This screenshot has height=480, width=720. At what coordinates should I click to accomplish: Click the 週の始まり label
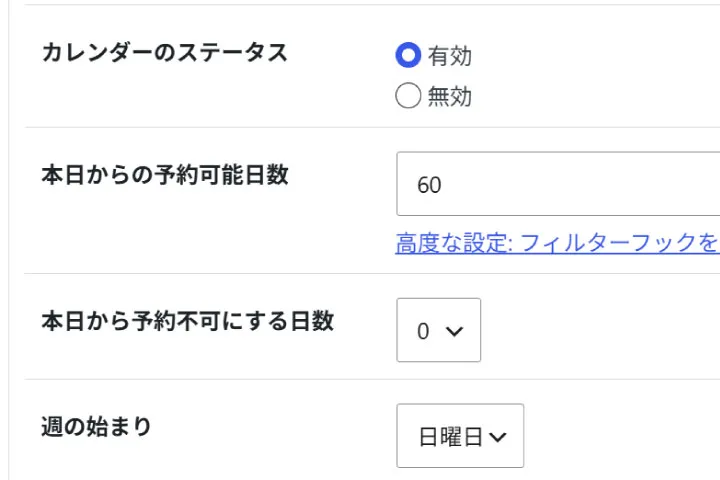(x=96, y=426)
